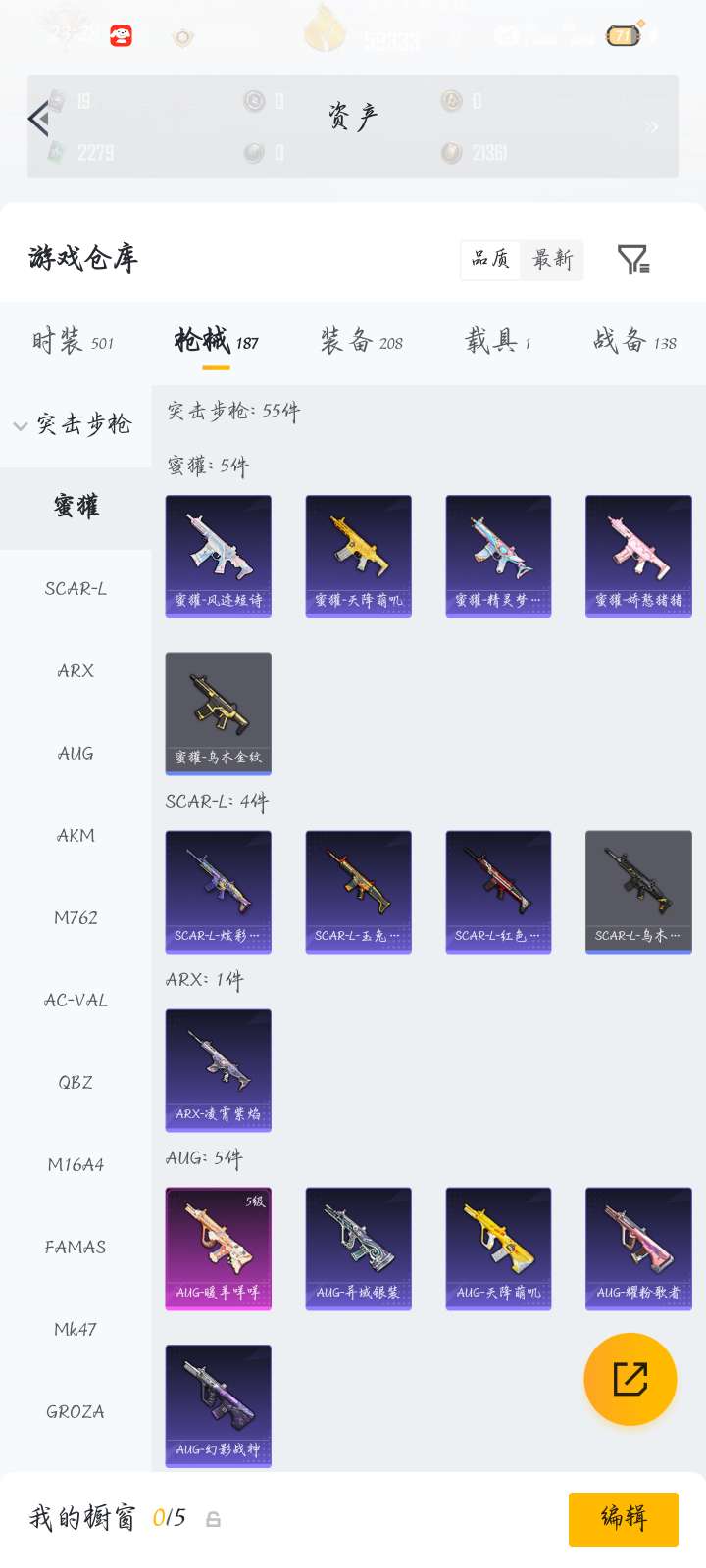706x1568 pixels.
Task: Open the red panda app icon
Action: click(x=121, y=36)
